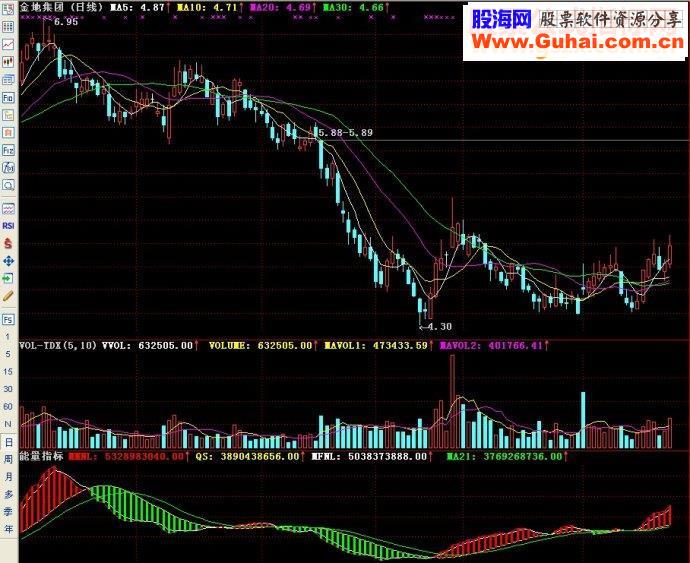Screen dimensions: 690x563
Task: Select the candlestick chart icon
Action: pos(8,62)
